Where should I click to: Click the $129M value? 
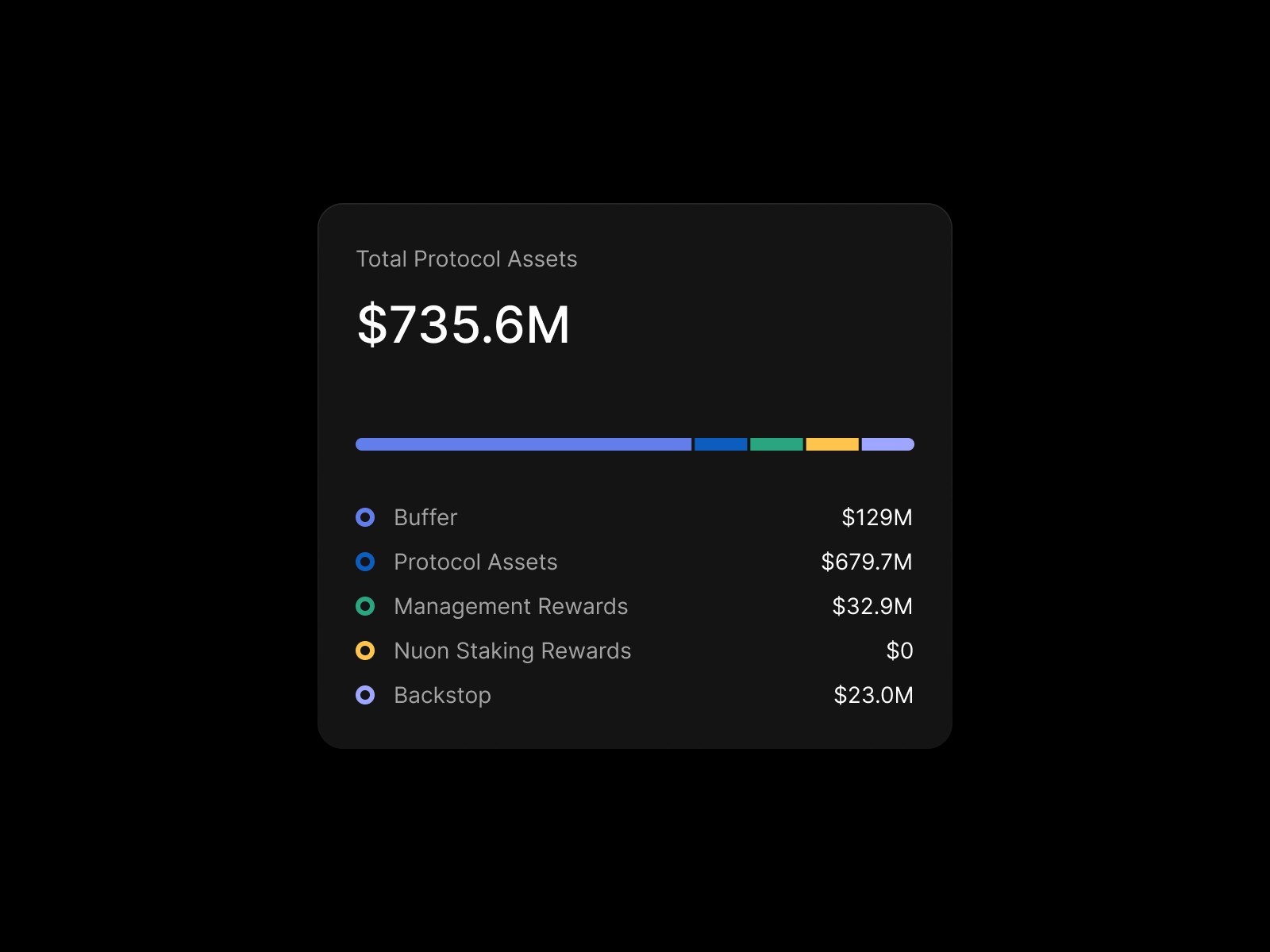tap(877, 517)
